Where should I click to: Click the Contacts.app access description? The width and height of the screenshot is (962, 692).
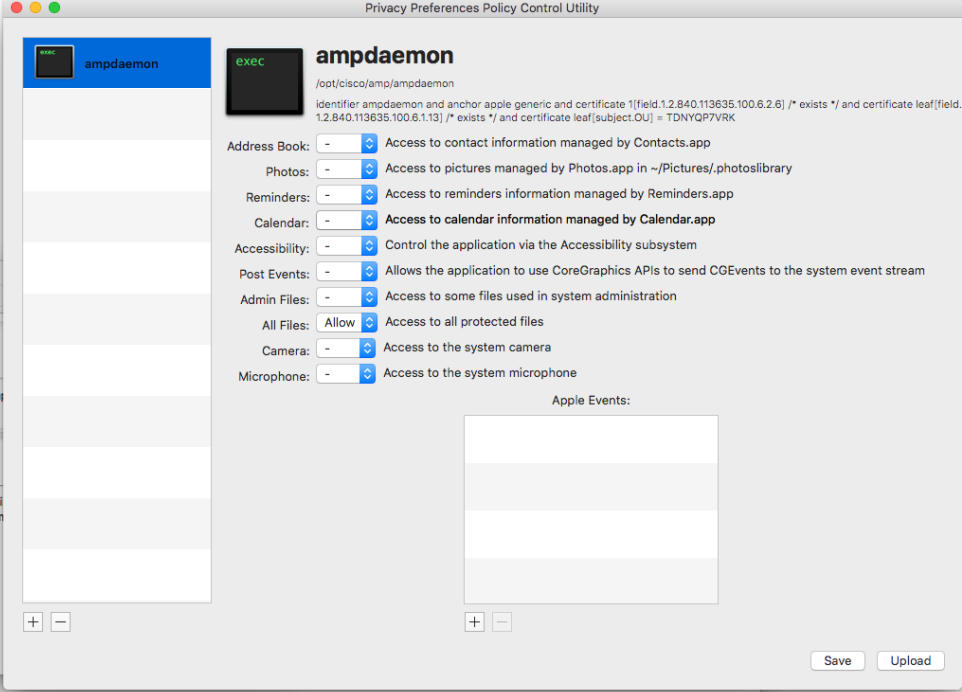pos(547,143)
